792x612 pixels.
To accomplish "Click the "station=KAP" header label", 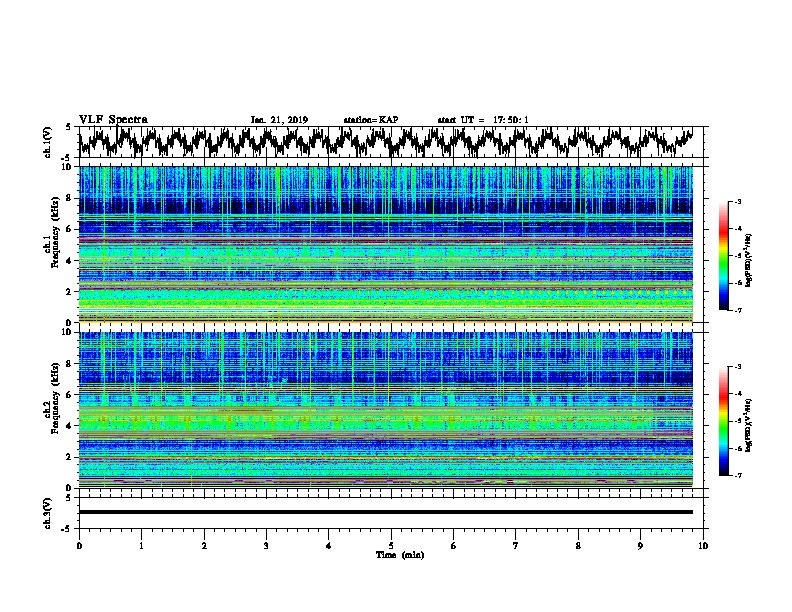I will (371, 120).
